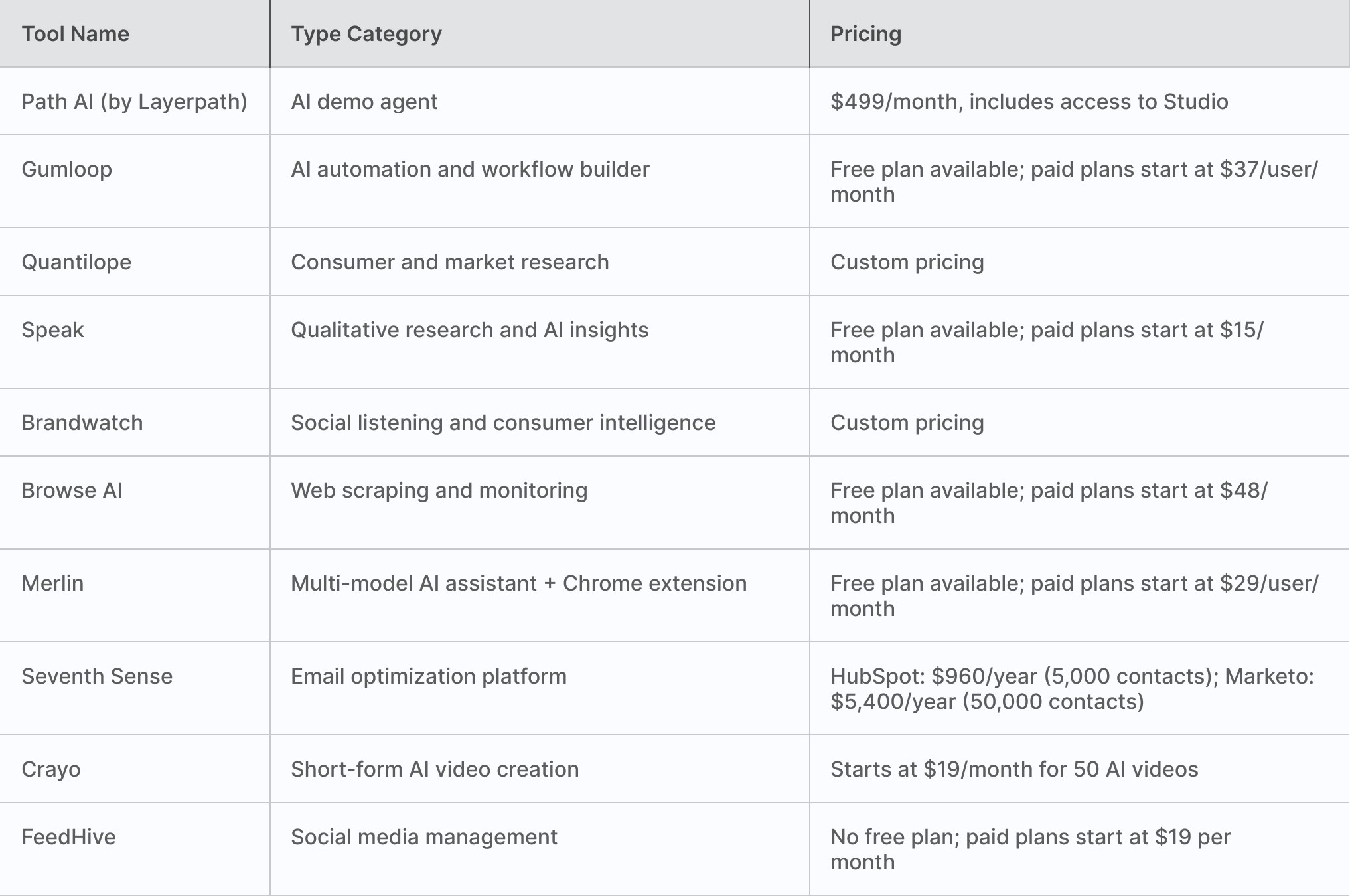Viewport: 1350px width, 896px height.
Task: Click the Gumloop tool name
Action: tap(66, 169)
